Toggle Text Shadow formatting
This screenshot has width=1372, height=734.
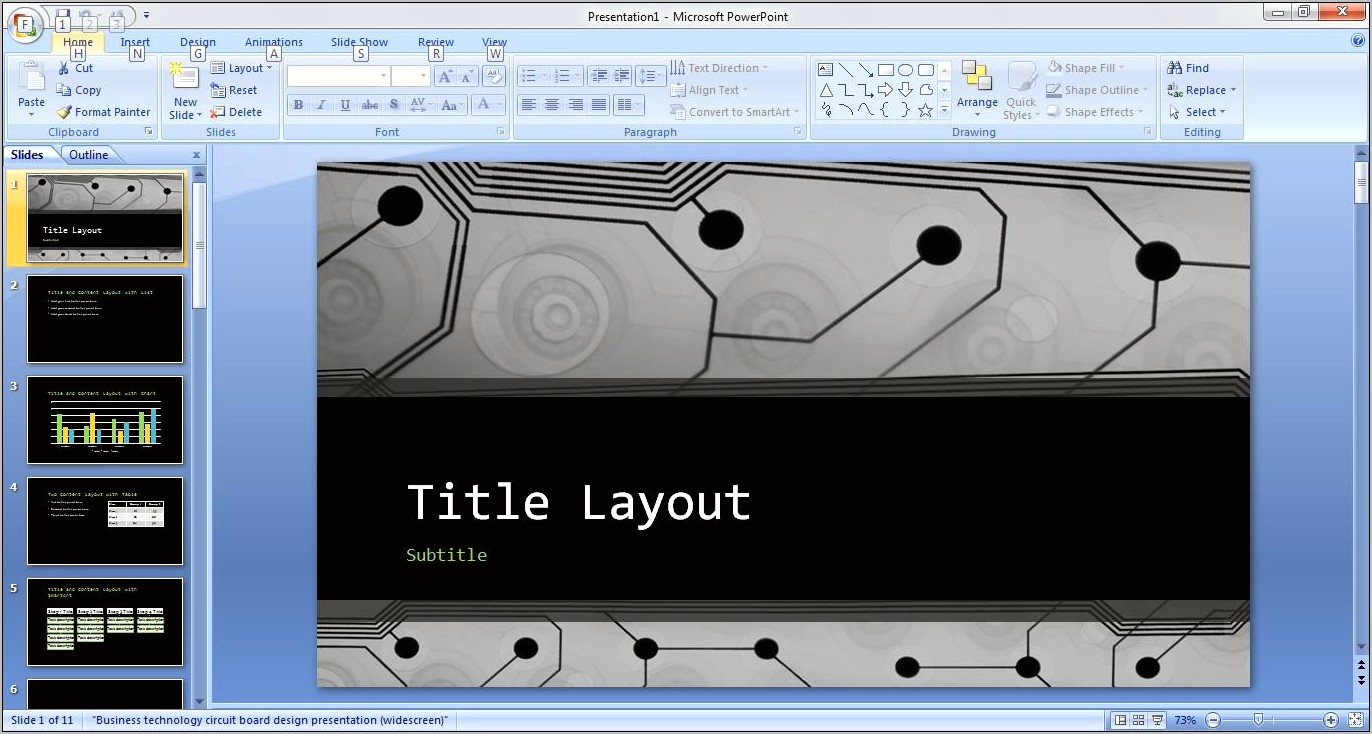pyautogui.click(x=393, y=105)
